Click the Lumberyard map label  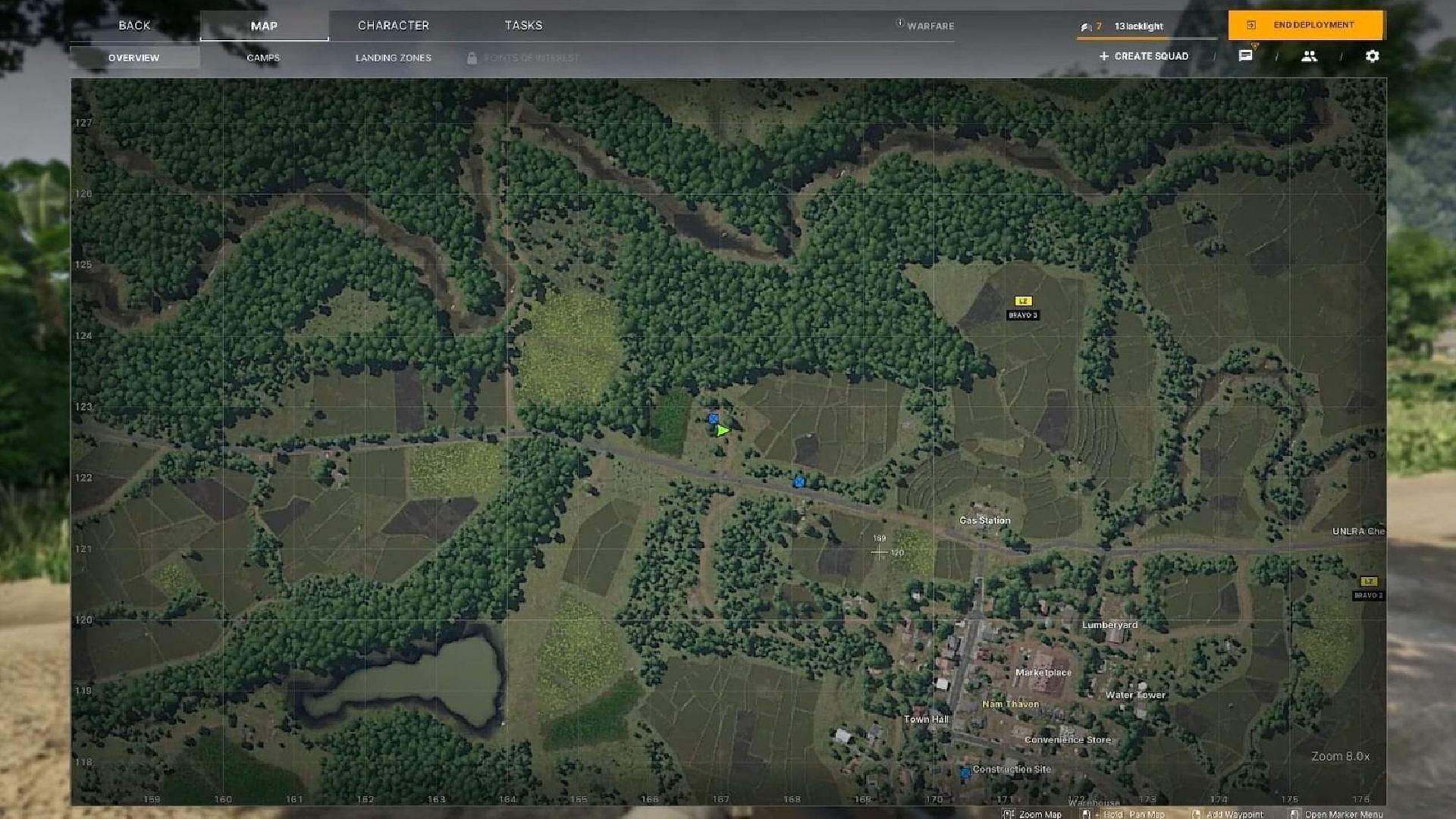point(1109,625)
